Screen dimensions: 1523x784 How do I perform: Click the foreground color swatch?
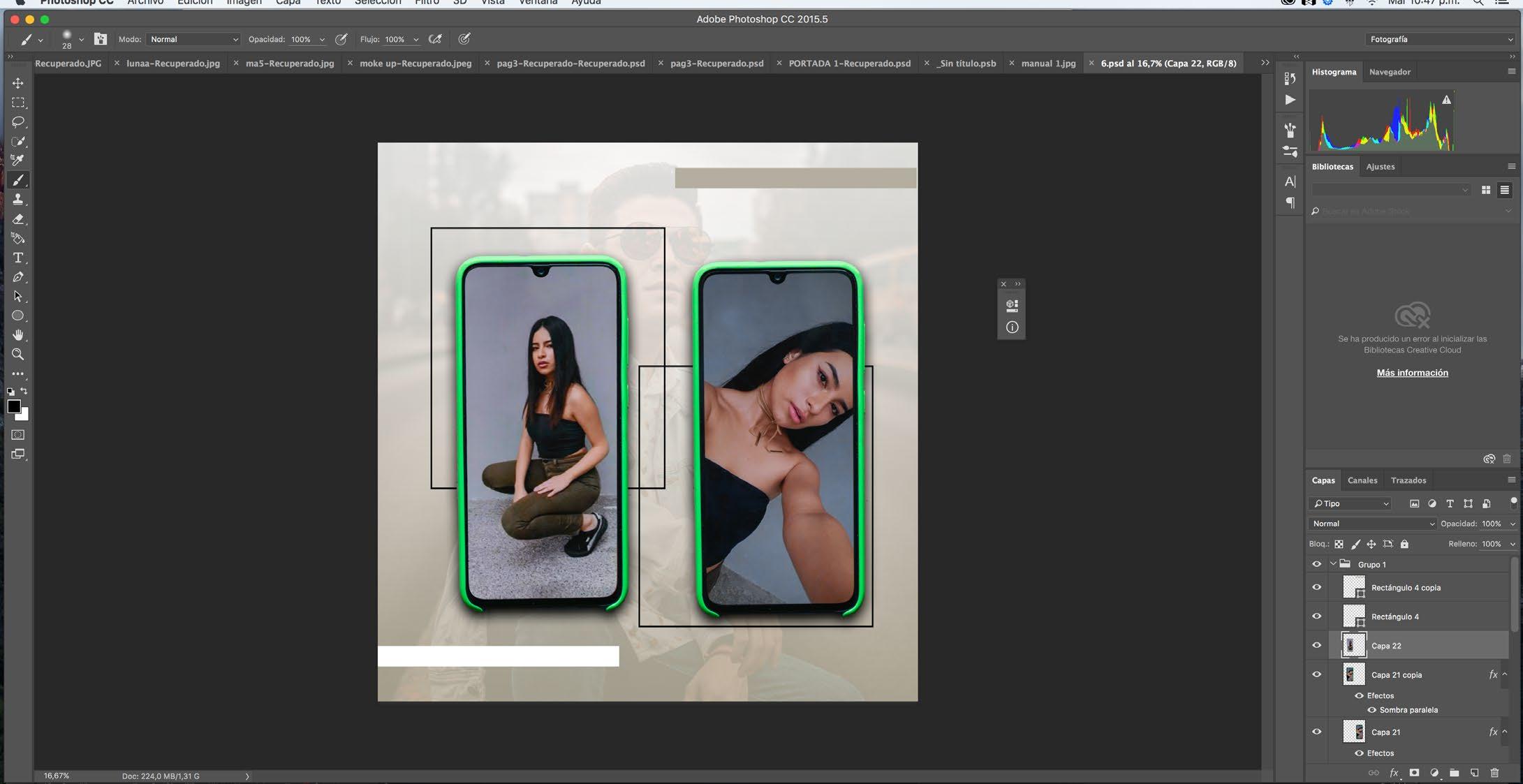(13, 406)
